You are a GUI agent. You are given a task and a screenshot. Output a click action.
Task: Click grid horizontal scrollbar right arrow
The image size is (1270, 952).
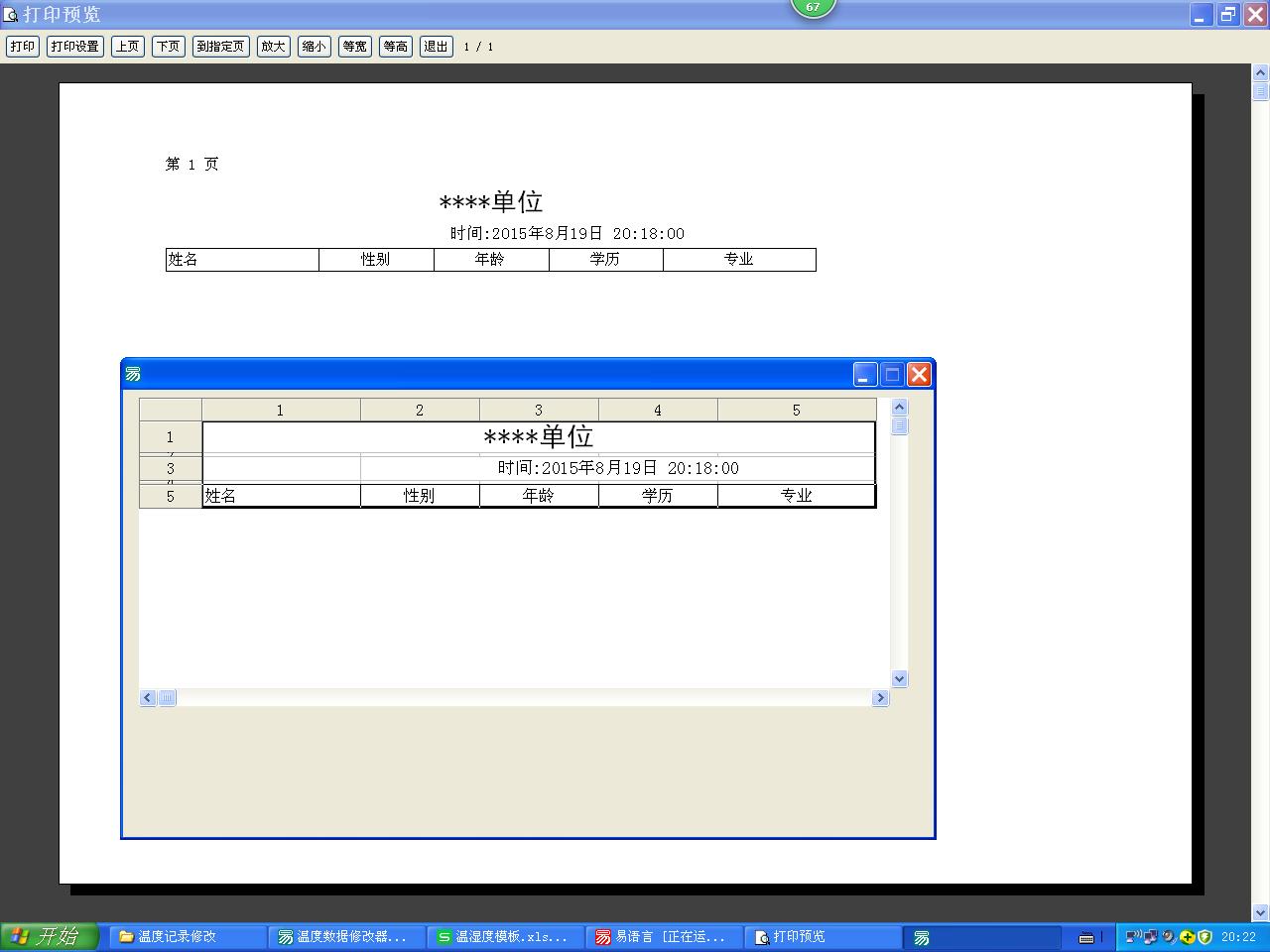880,698
